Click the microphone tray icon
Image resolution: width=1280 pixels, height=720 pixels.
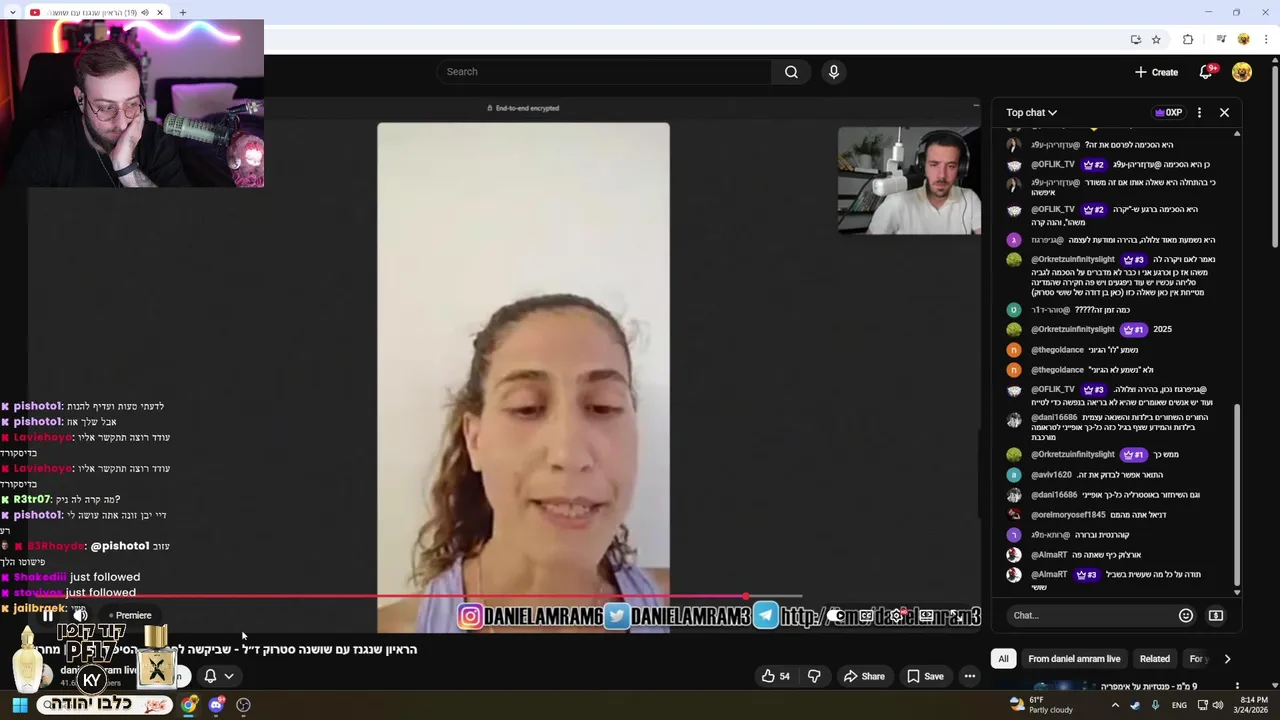point(1156,705)
